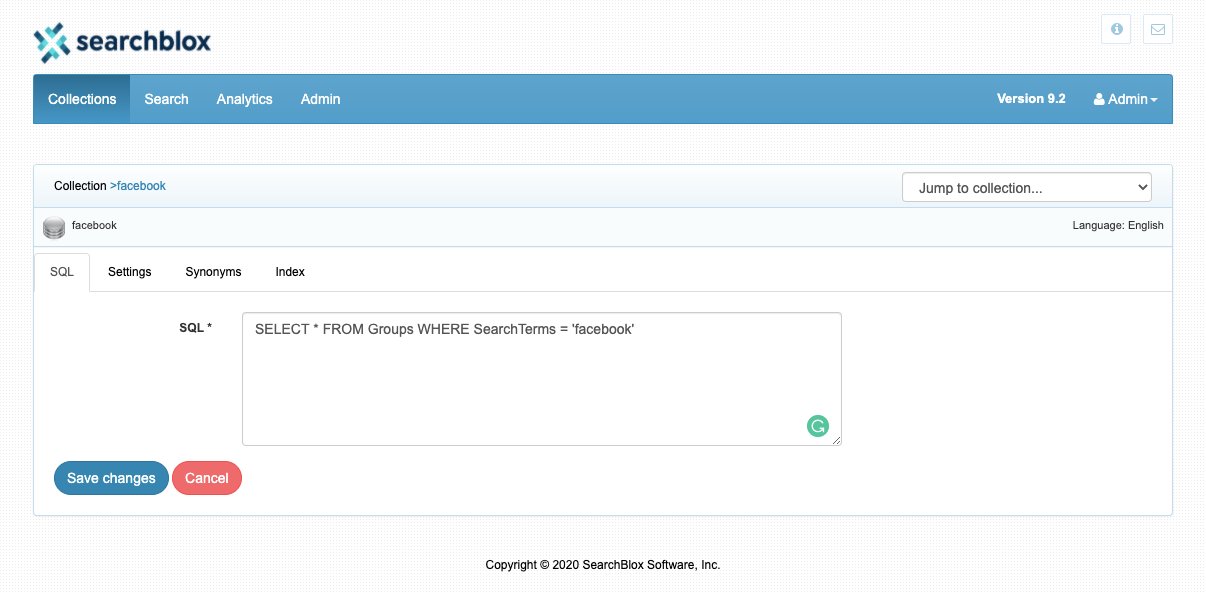This screenshot has height=594, width=1206.
Task: Switch to the Index tab
Action: [290, 272]
